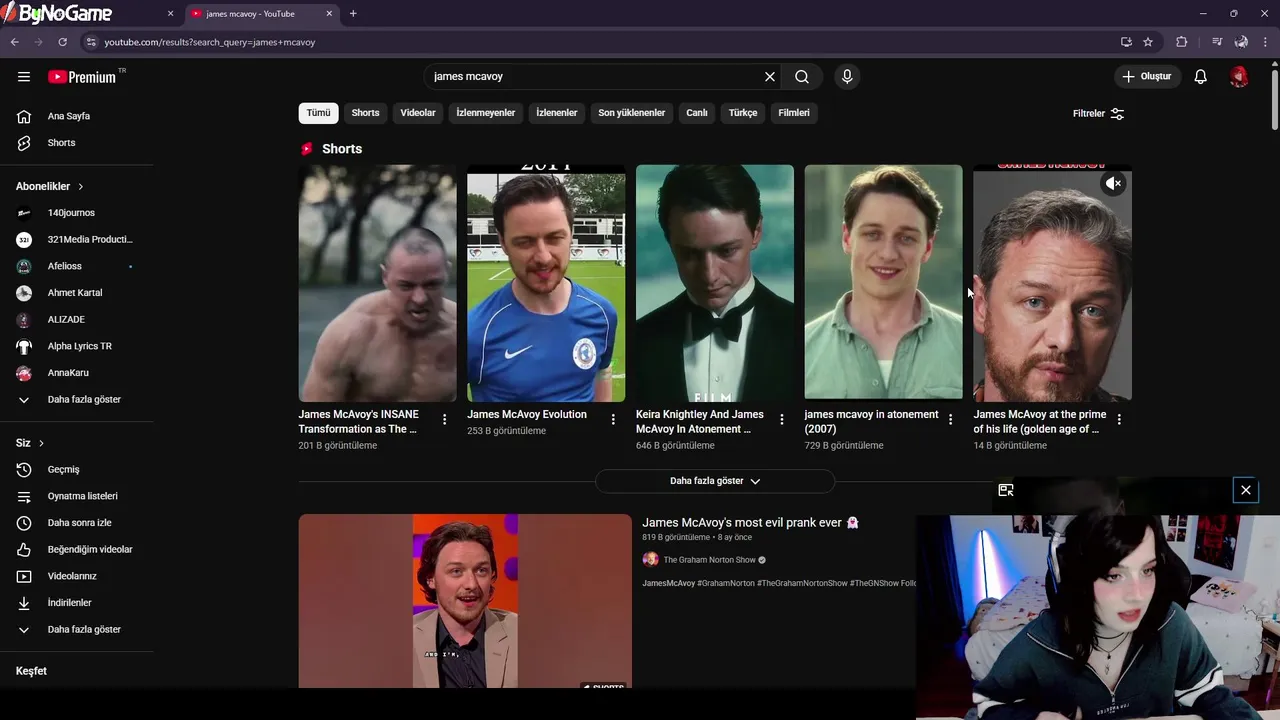The width and height of the screenshot is (1280, 720).
Task: Select the Videolar filter chip
Action: click(x=418, y=113)
